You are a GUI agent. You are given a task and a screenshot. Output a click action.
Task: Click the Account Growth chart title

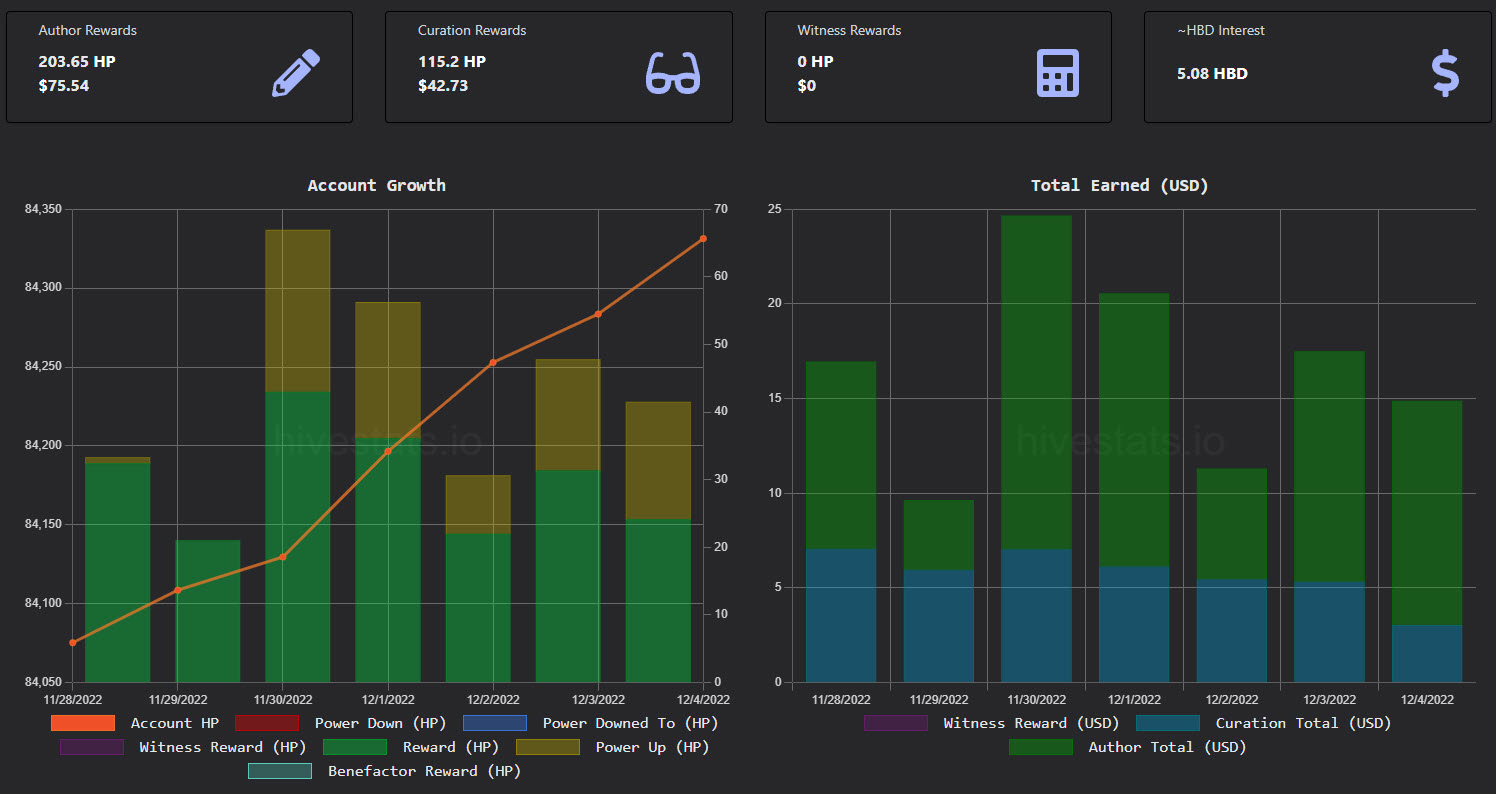(377, 185)
